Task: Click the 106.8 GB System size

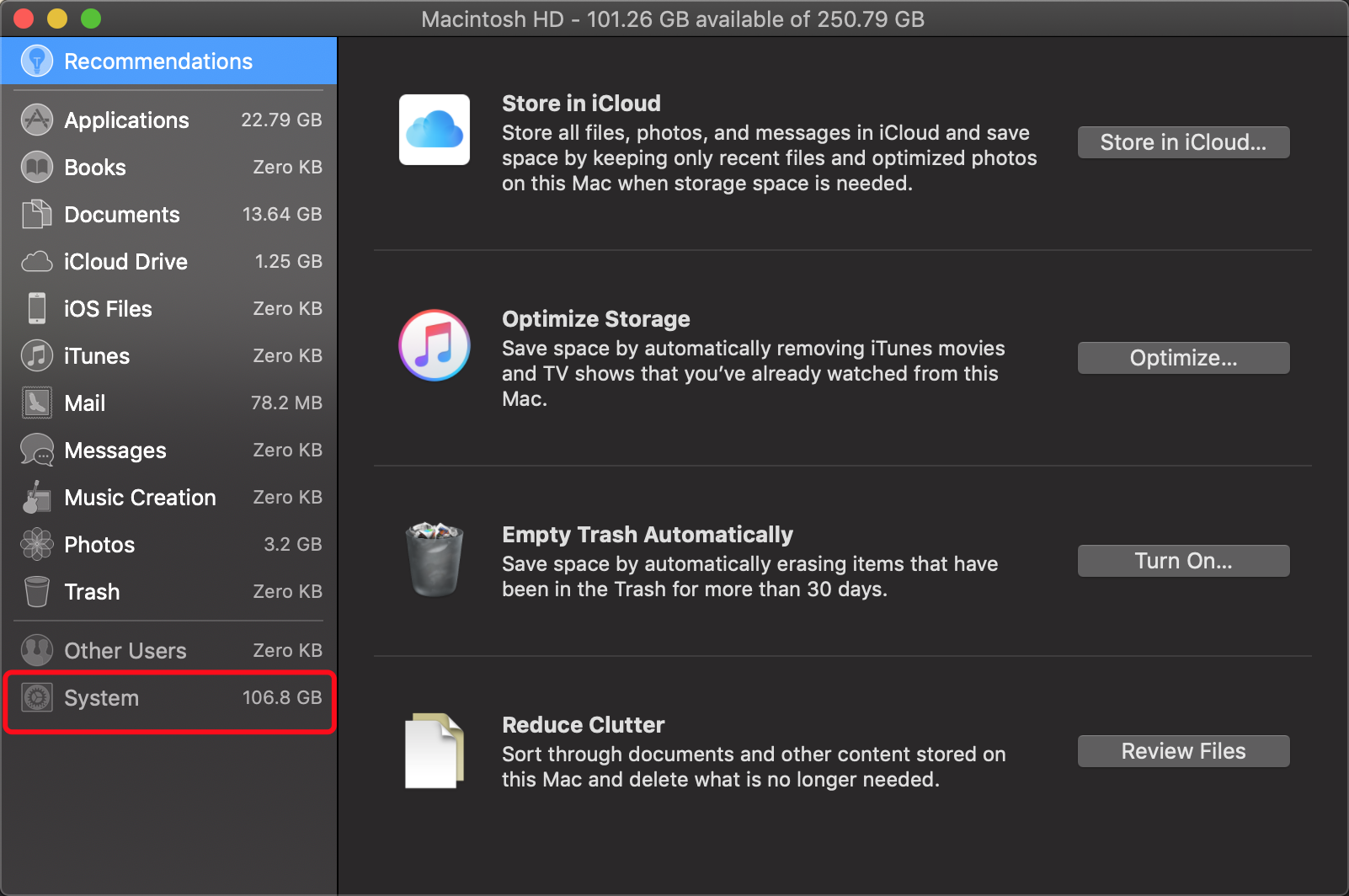Action: coord(282,697)
